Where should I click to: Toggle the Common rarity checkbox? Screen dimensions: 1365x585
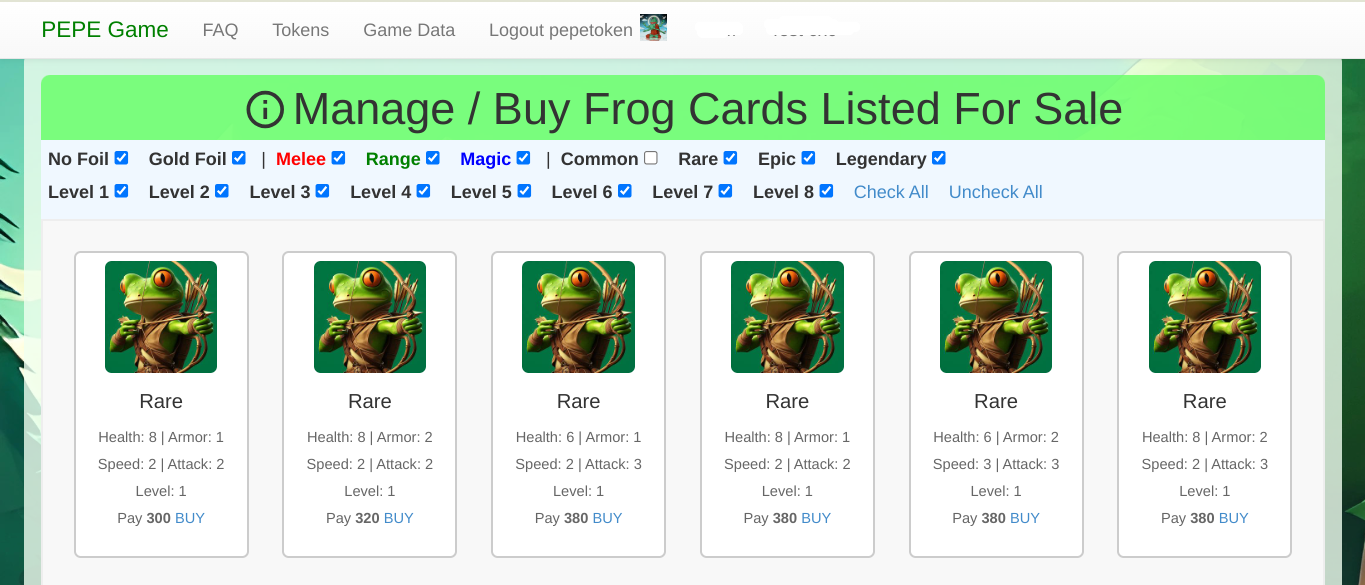point(651,158)
